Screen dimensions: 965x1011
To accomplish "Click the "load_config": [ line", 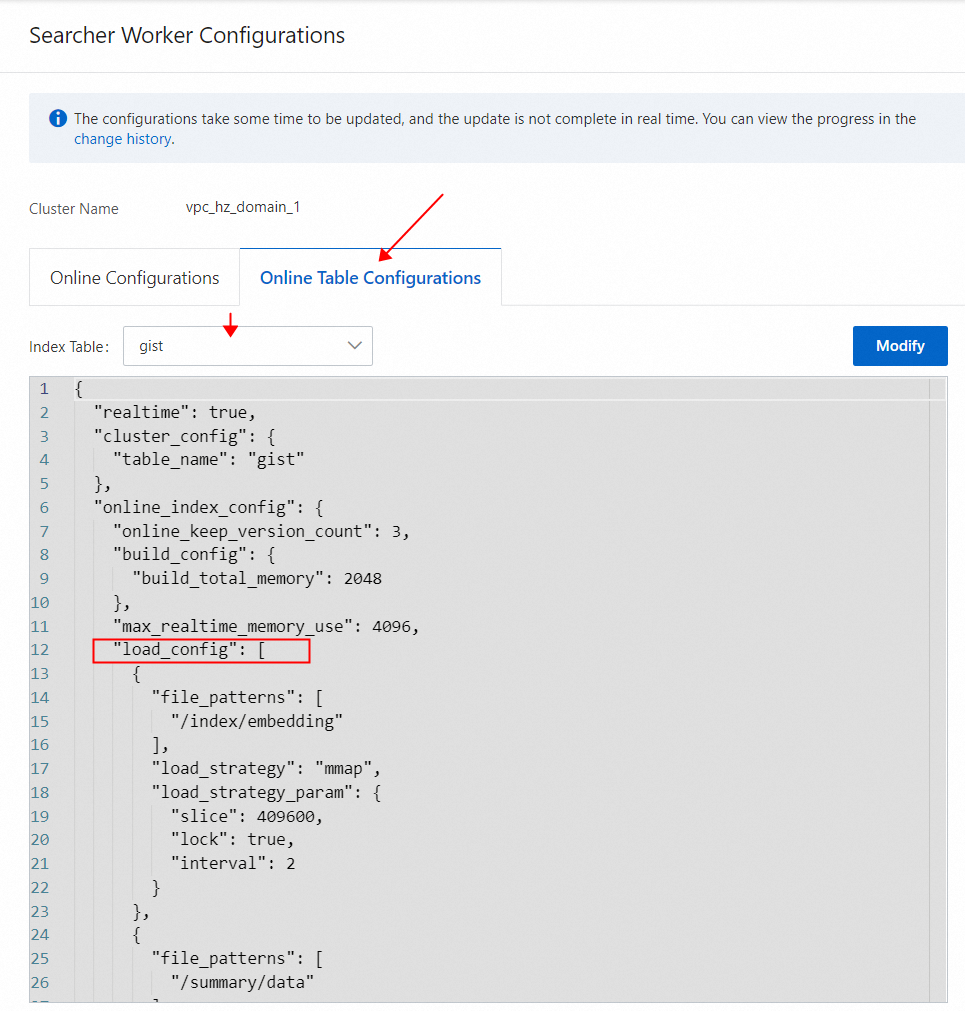I will pyautogui.click(x=189, y=650).
